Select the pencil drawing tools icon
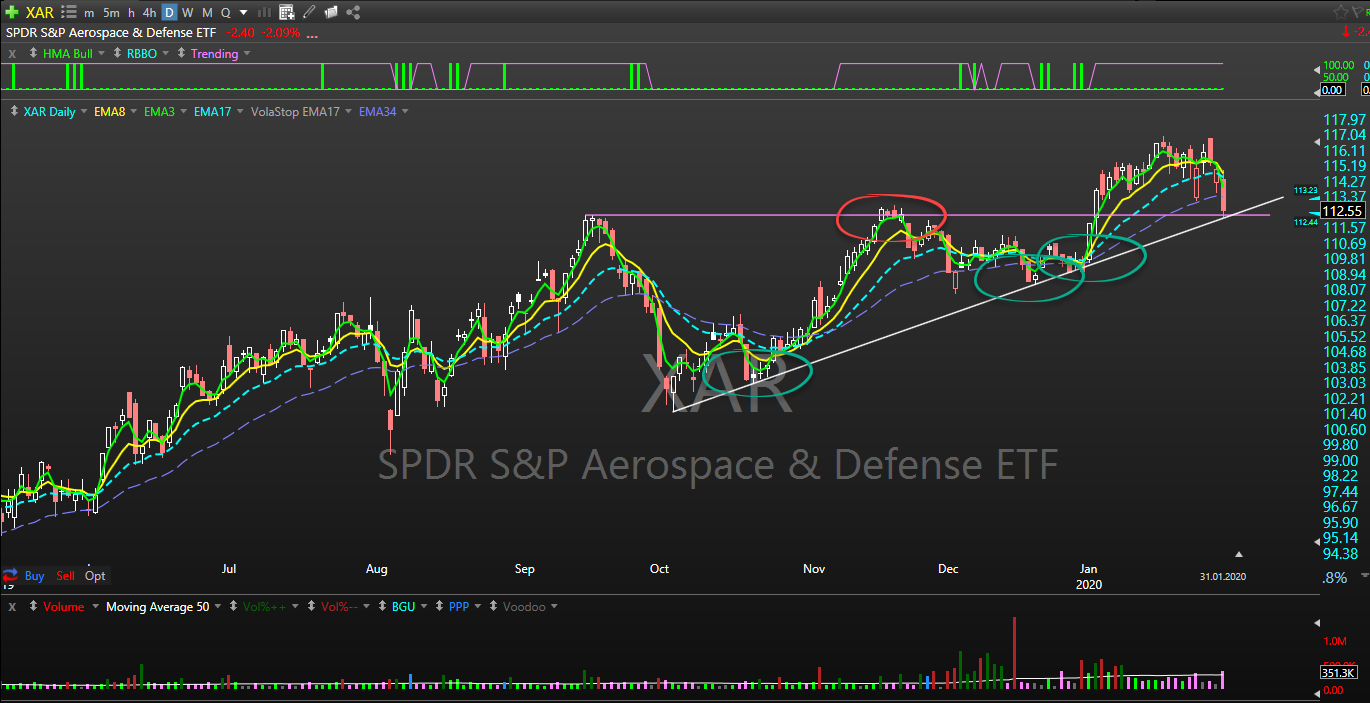 click(x=309, y=13)
